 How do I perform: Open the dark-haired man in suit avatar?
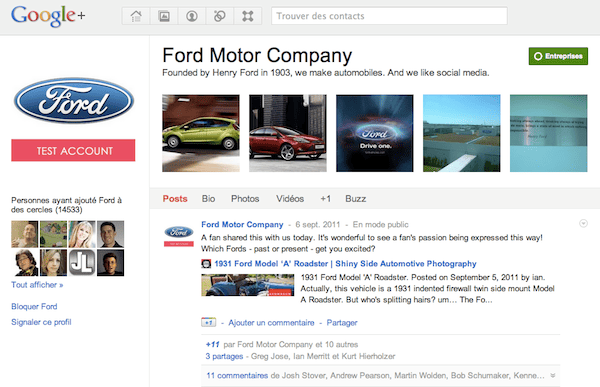tap(111, 234)
